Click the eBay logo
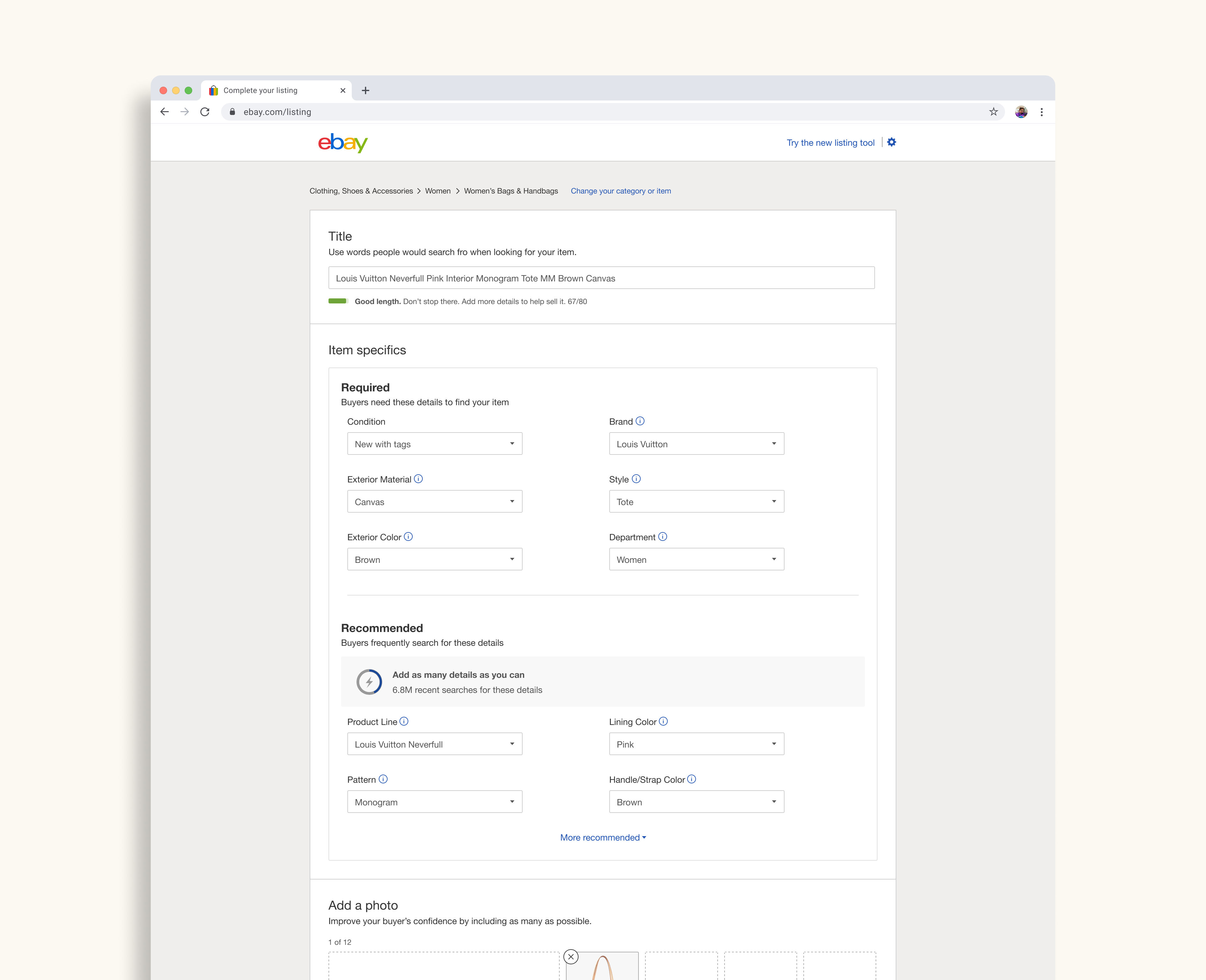Image resolution: width=1206 pixels, height=980 pixels. (343, 143)
